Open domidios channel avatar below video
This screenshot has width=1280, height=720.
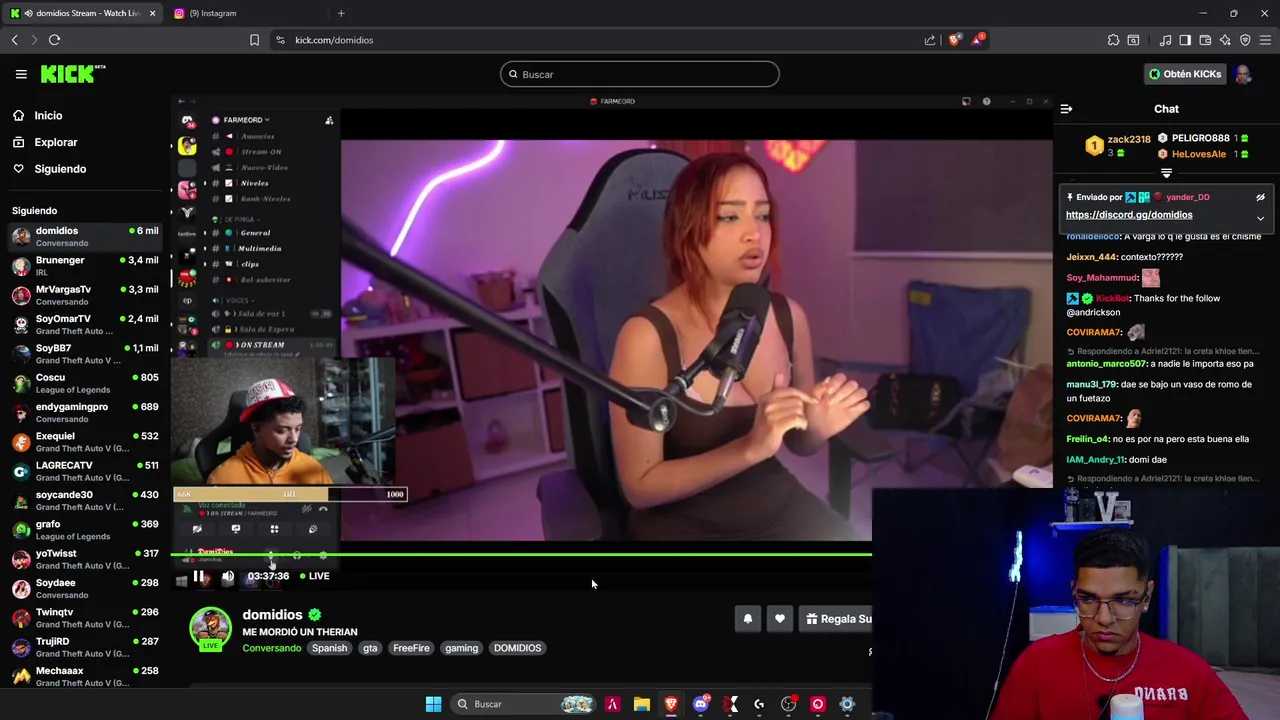pyautogui.click(x=210, y=629)
